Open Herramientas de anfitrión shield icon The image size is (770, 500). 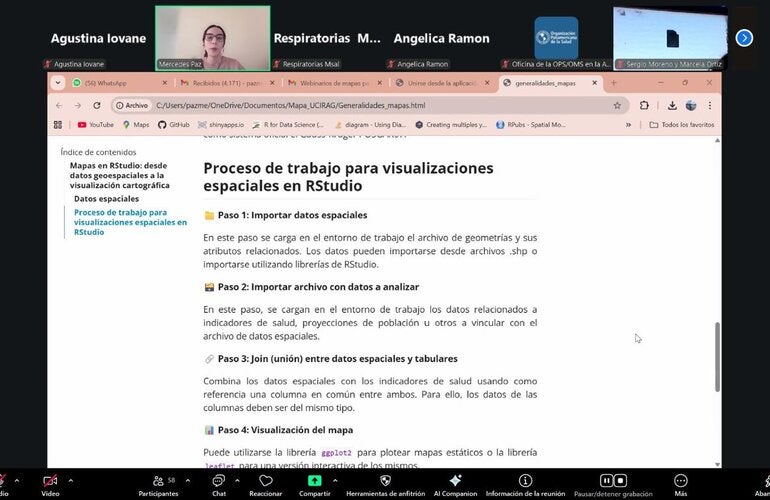coord(385,480)
